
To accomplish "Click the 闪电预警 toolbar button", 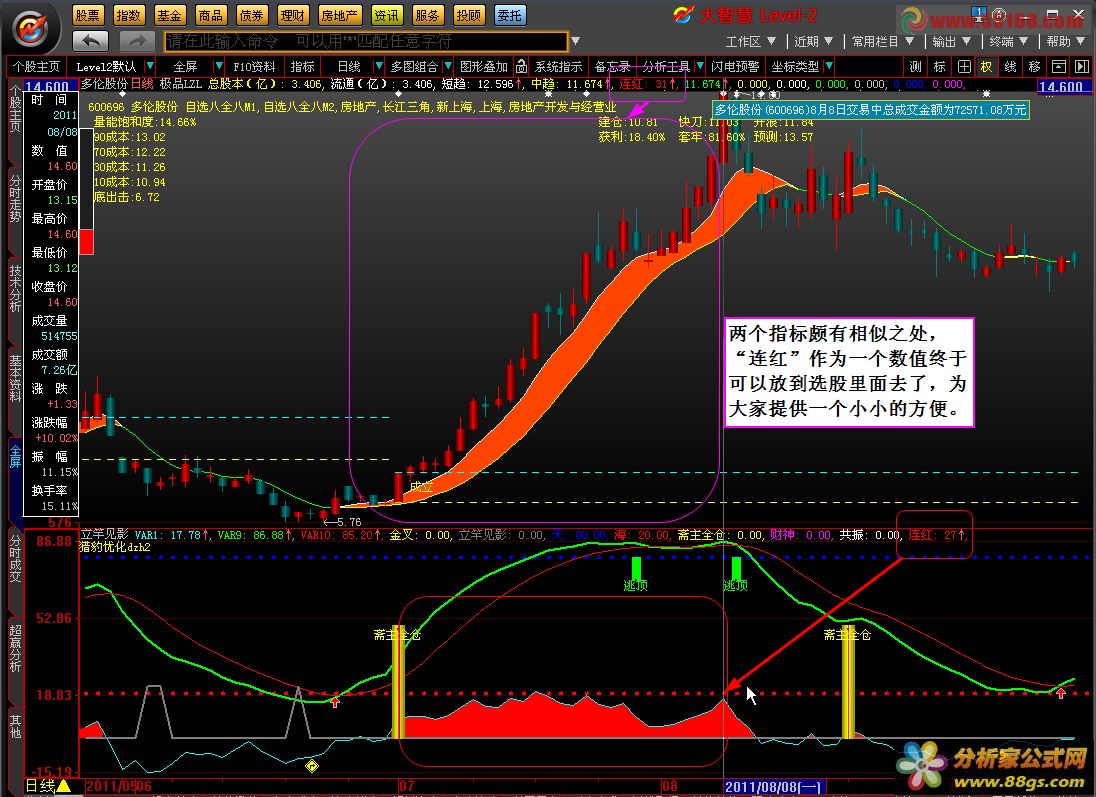I will [x=735, y=66].
